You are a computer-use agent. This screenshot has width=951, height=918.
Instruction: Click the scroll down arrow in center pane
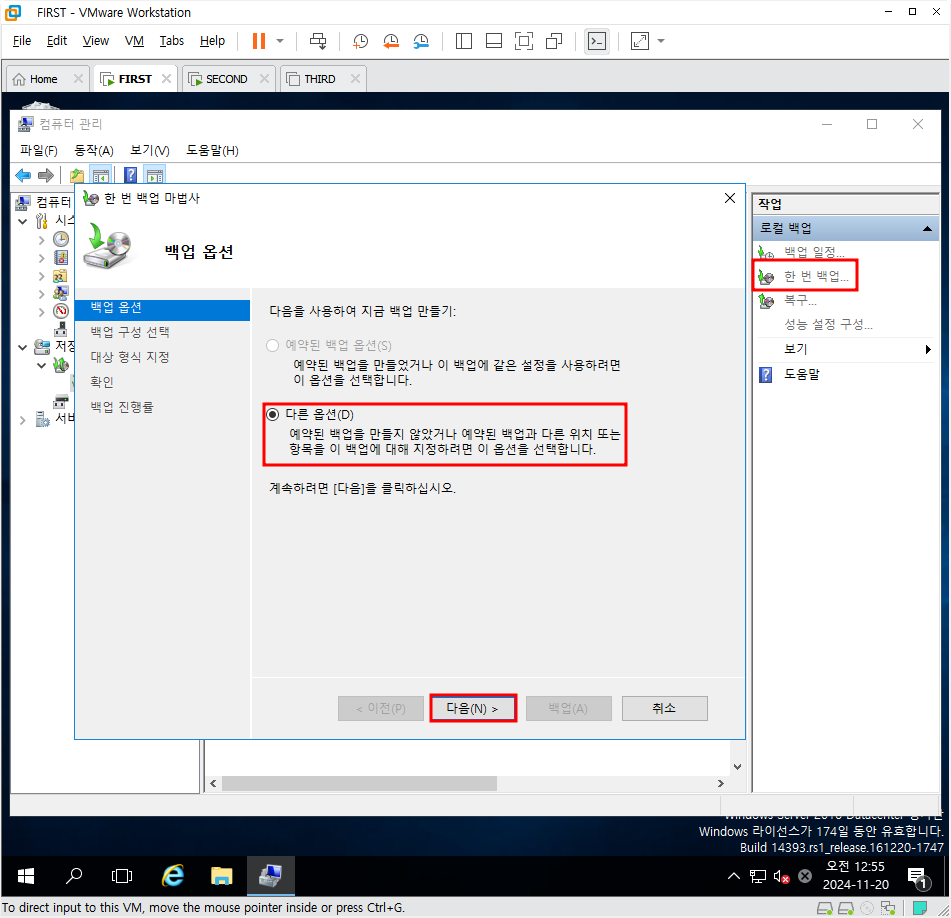tap(738, 767)
